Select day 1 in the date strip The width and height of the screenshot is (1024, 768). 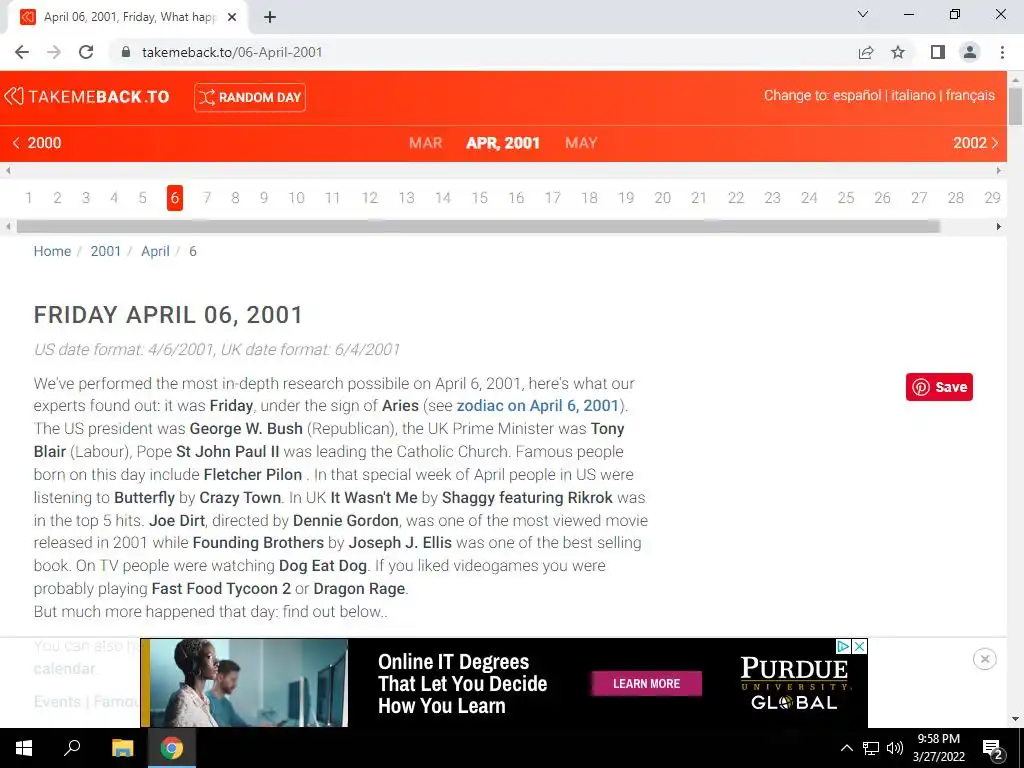point(29,198)
